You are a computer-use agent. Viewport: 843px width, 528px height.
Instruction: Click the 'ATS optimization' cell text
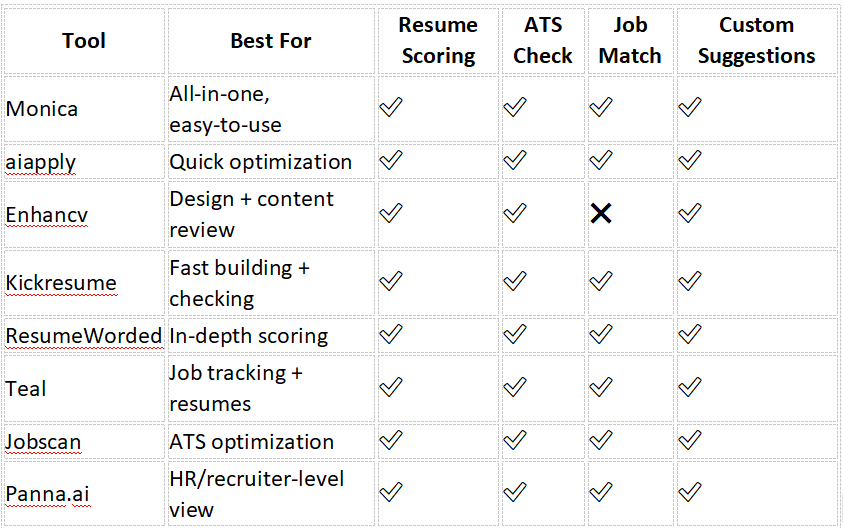(252, 442)
